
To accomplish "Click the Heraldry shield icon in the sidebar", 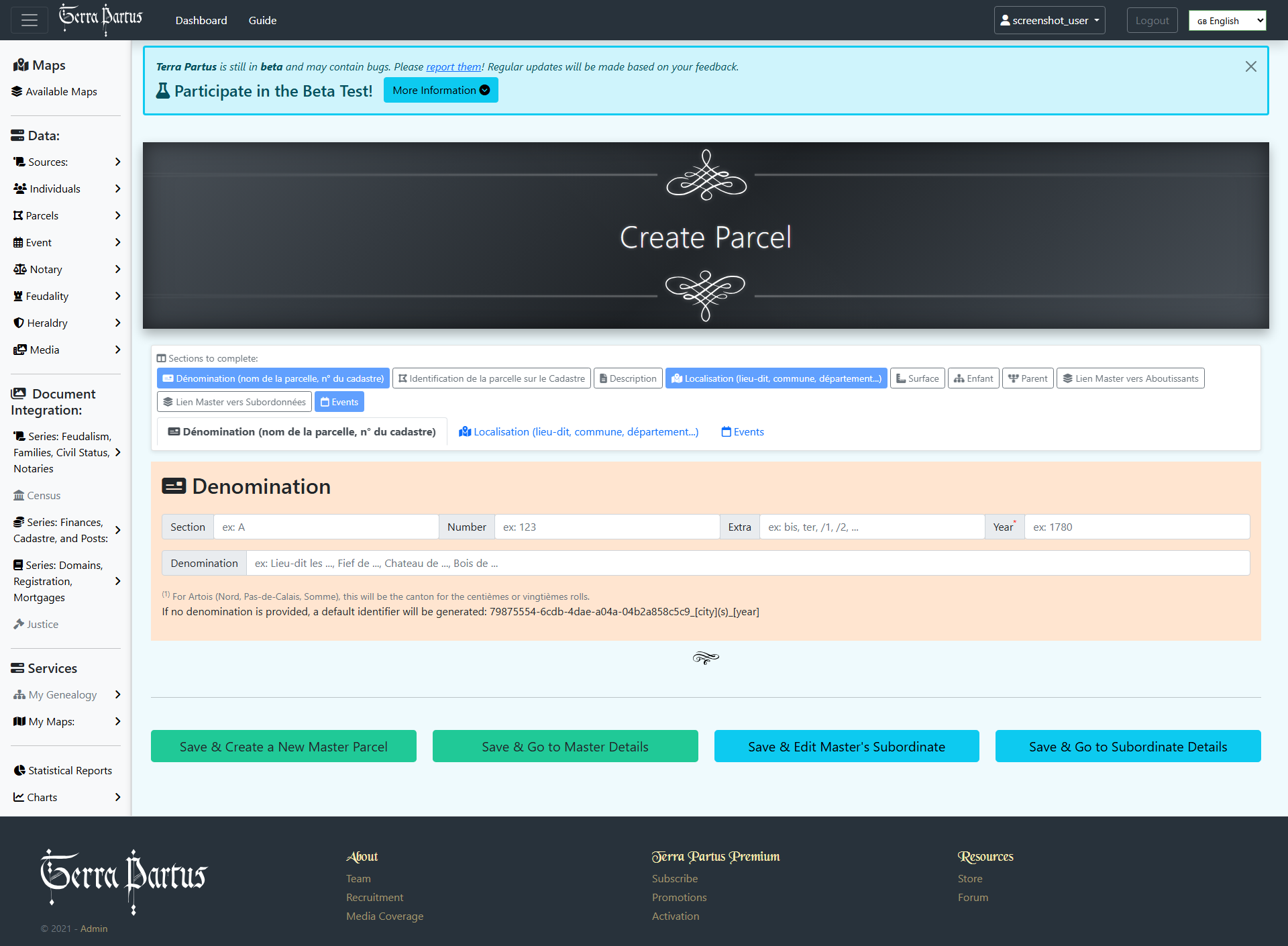I will coord(19,323).
